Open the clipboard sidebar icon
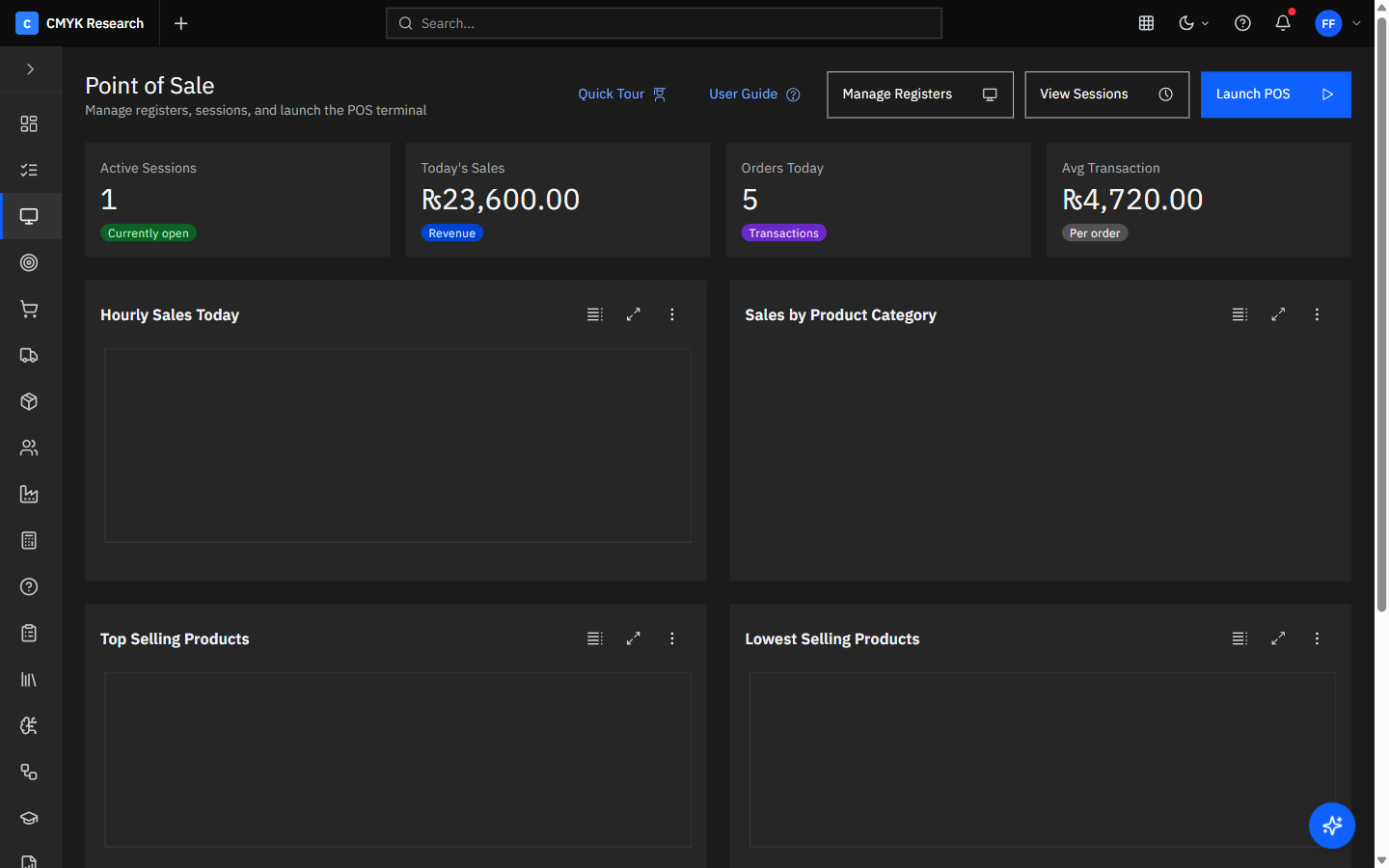Screen dimensions: 1389x868 pyautogui.click(x=29, y=633)
